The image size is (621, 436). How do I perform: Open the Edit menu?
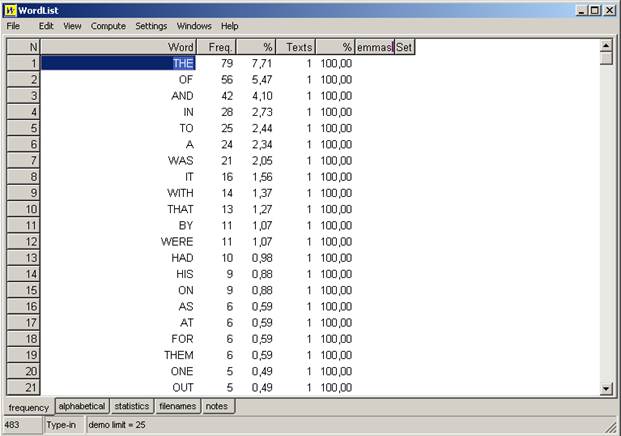46,26
